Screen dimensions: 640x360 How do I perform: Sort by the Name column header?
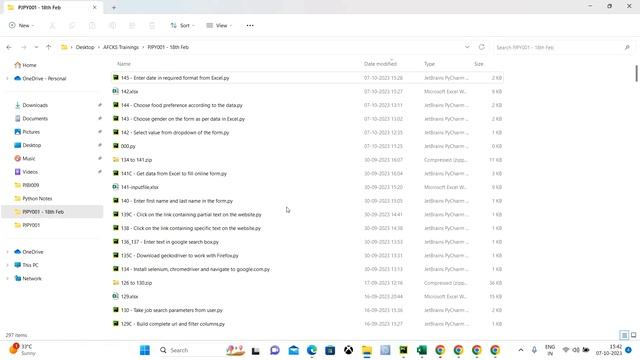click(x=124, y=64)
